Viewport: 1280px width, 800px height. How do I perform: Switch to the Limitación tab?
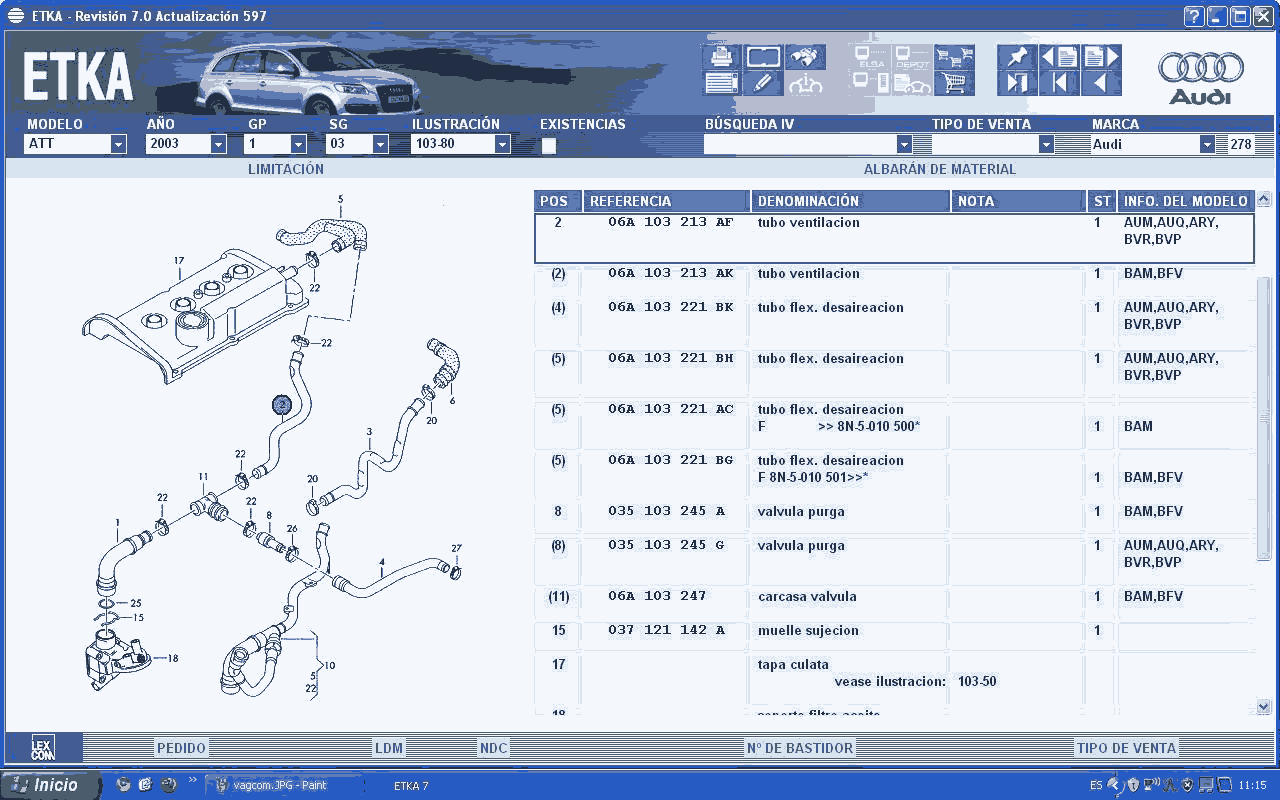[x=286, y=169]
